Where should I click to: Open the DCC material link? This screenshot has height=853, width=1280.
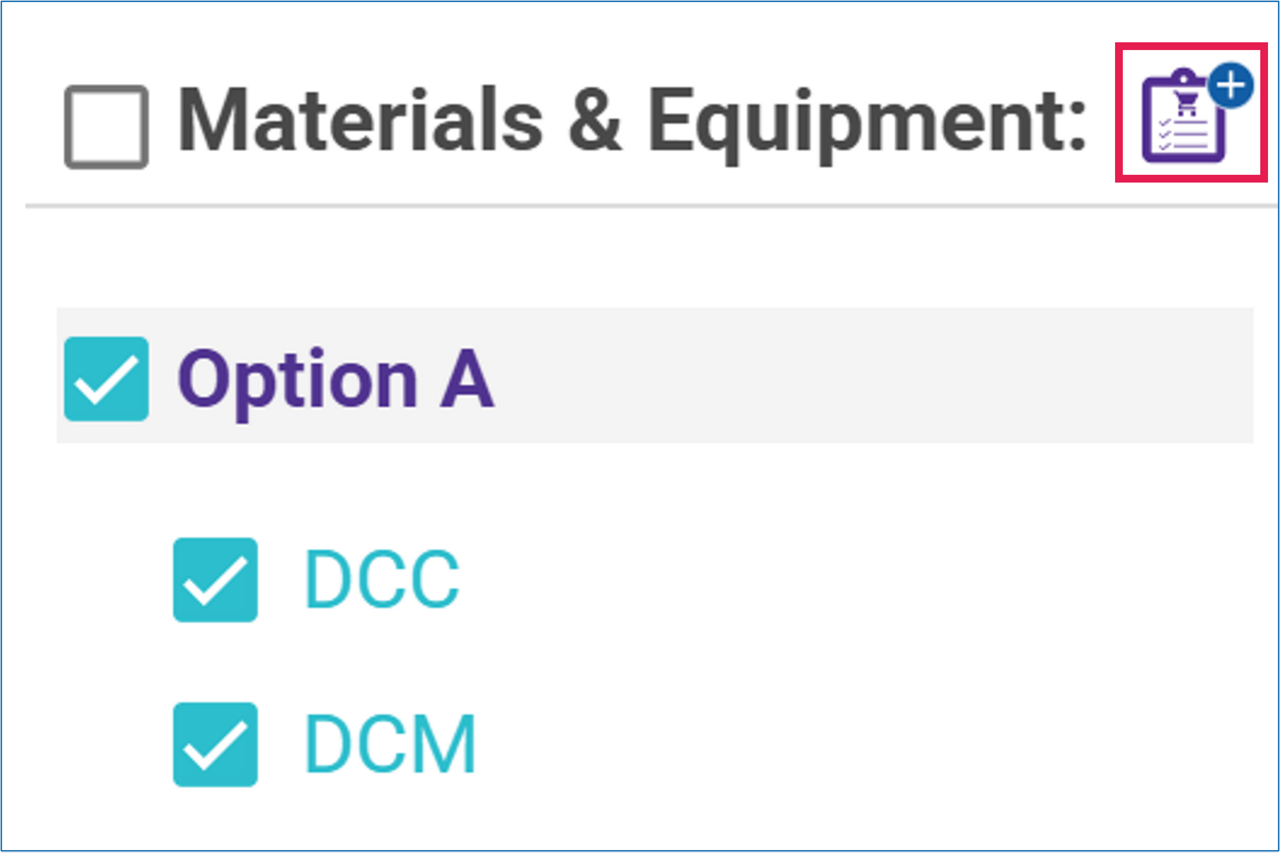tap(381, 580)
